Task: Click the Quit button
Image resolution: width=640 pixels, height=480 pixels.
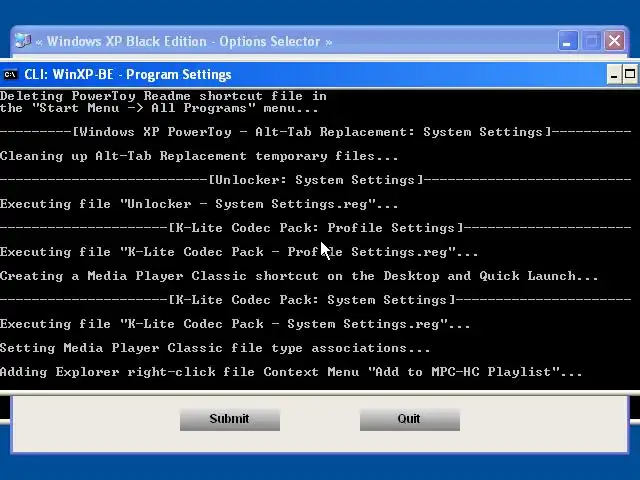Action: (x=410, y=419)
